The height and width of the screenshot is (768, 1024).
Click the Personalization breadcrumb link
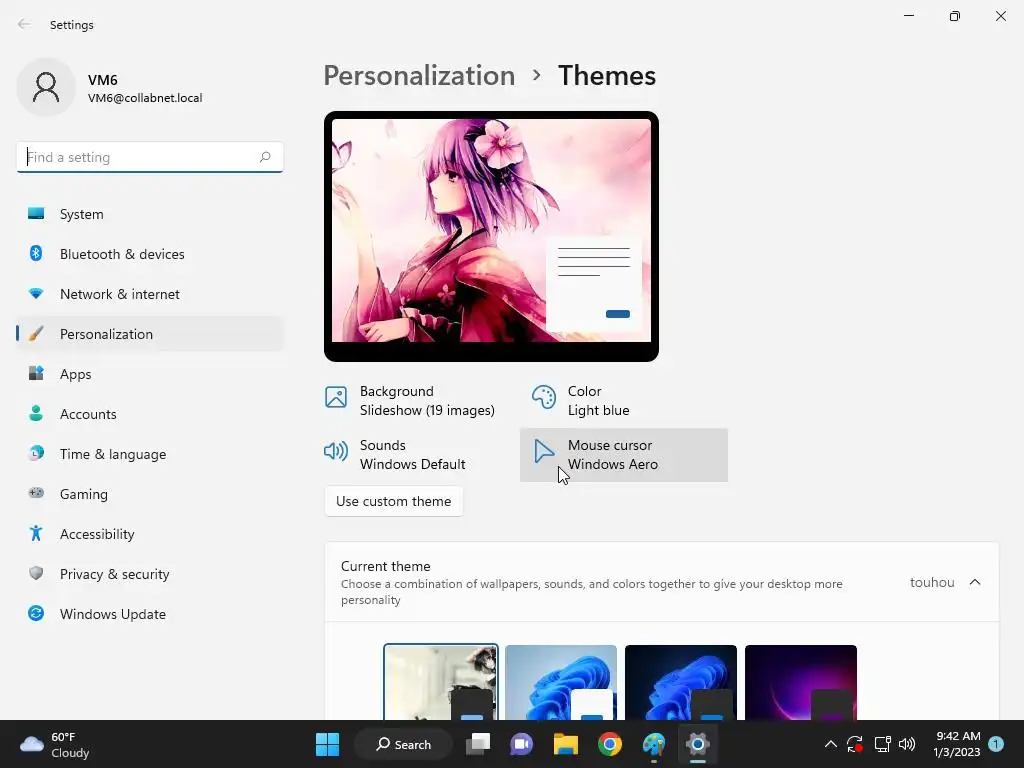point(419,76)
